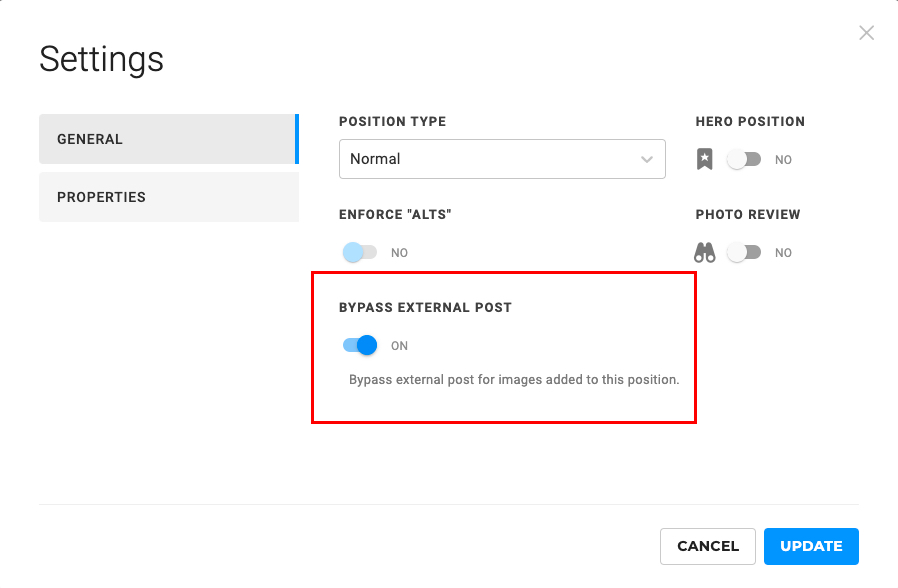Switch to the Properties tab
Screen dimensions: 898x588
[x=168, y=197]
